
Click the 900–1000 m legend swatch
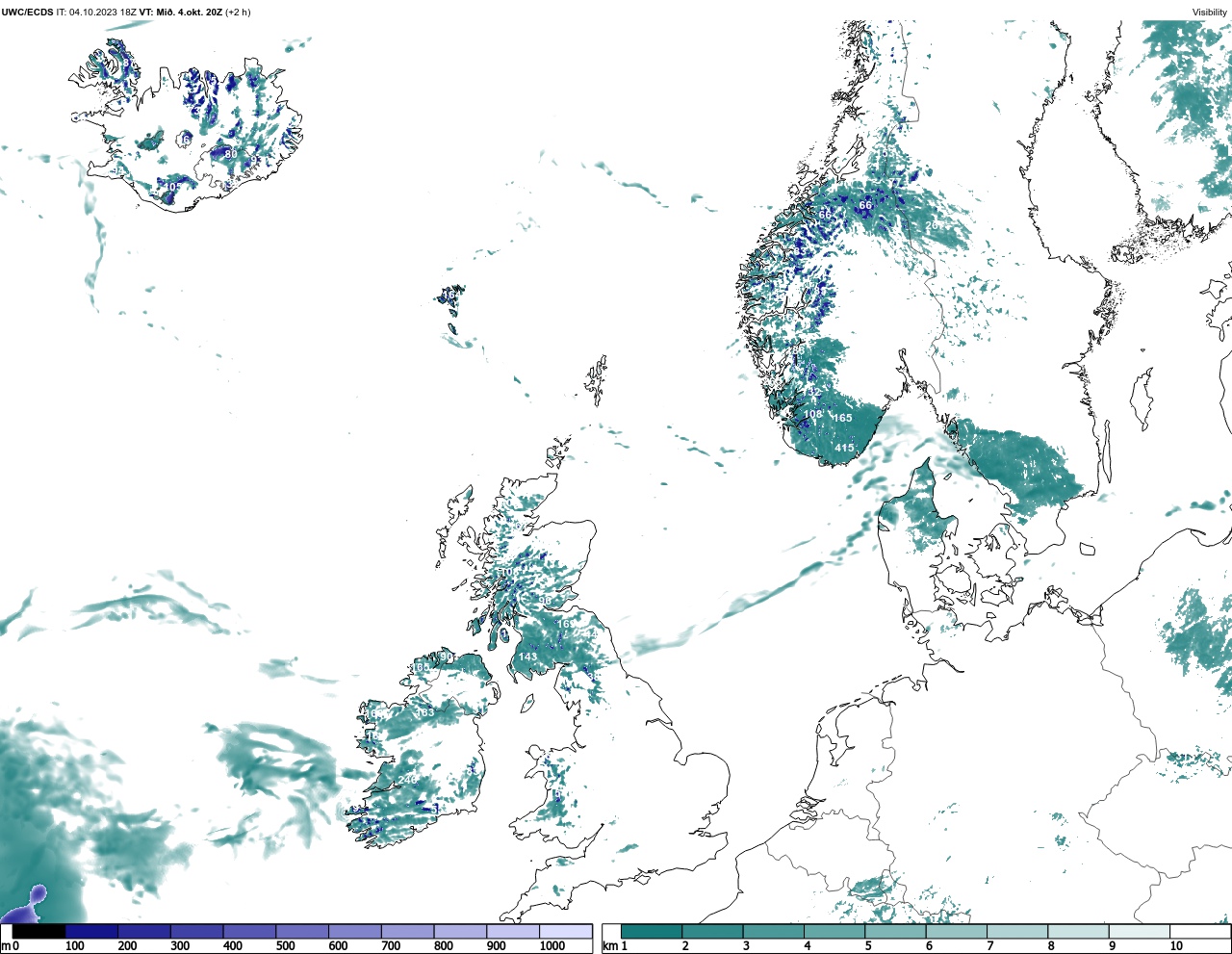[513, 932]
